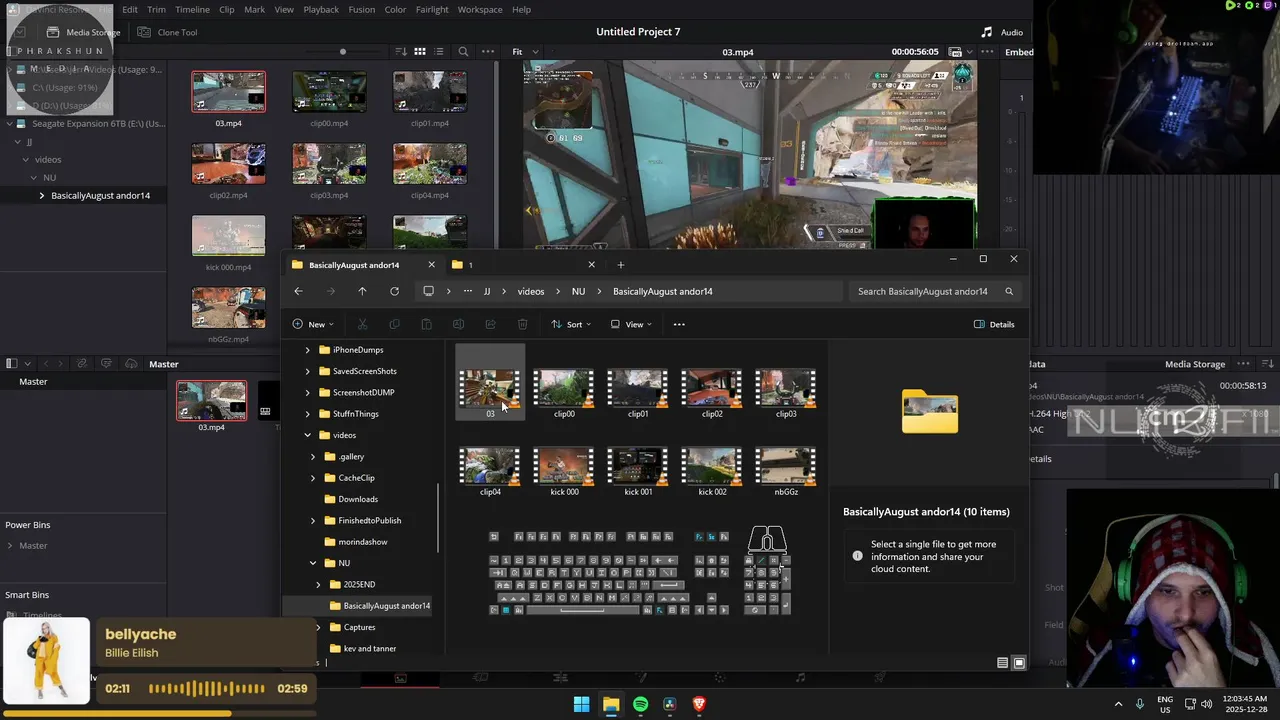
Task: Toggle the Audio panel in Resolve
Action: (x=1002, y=32)
